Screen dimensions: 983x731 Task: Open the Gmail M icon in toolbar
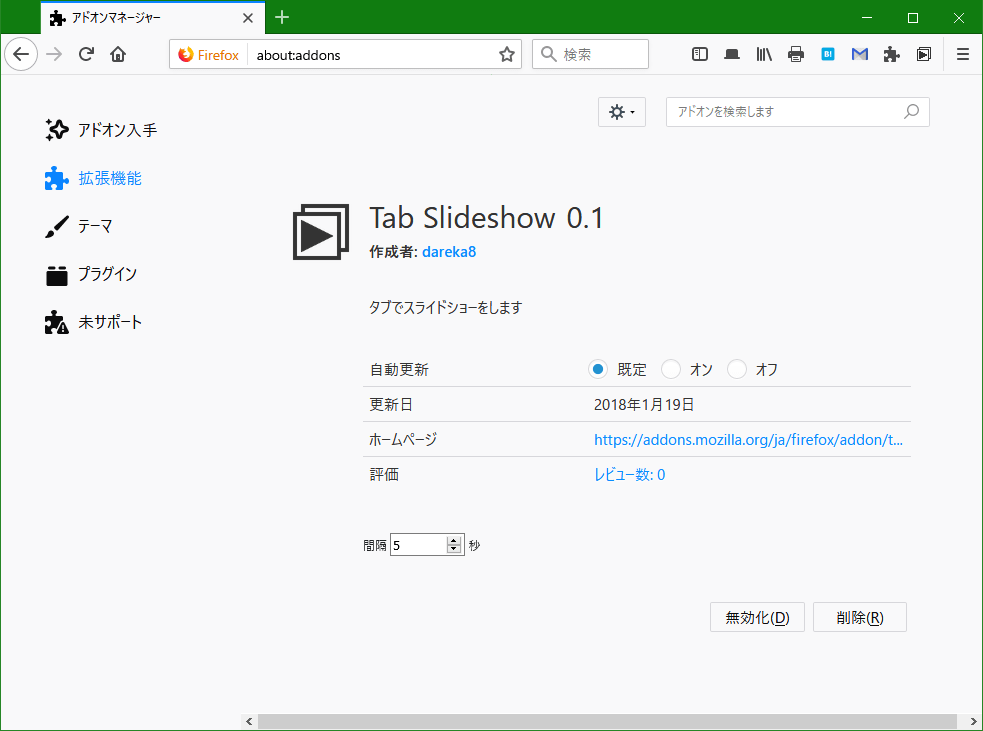(x=859, y=55)
